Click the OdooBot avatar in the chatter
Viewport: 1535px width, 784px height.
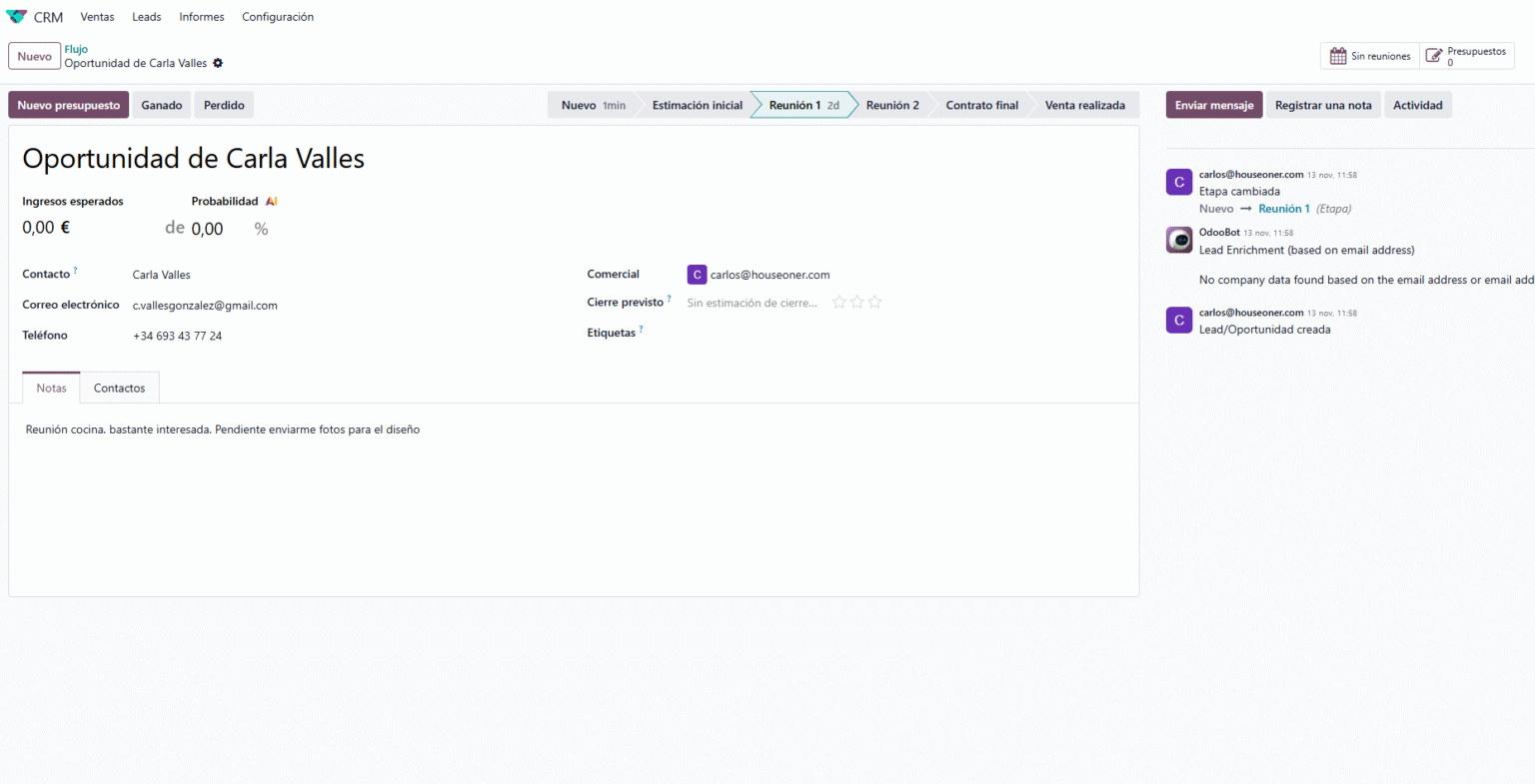[1179, 240]
